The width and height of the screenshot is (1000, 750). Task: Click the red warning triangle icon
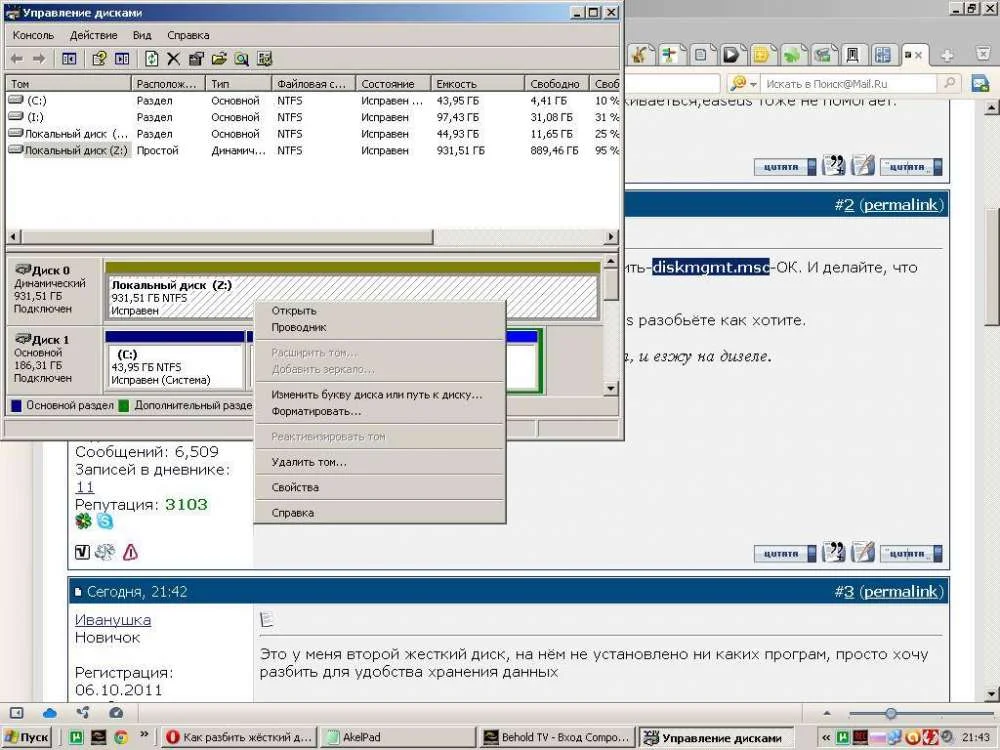130,552
